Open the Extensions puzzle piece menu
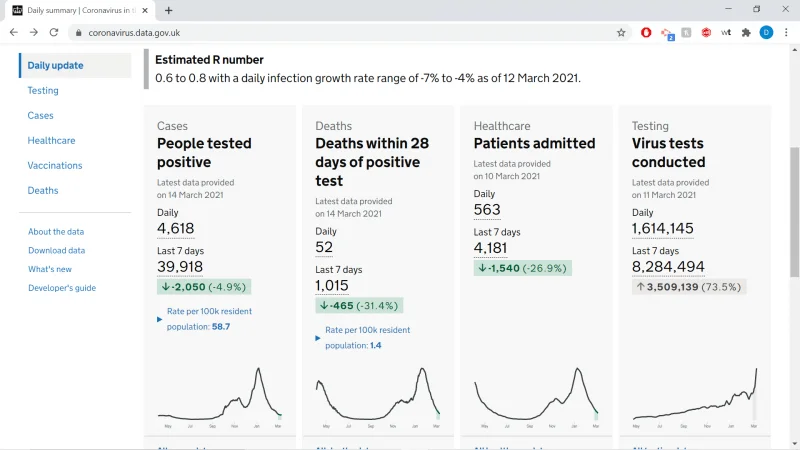The height and width of the screenshot is (450, 800). [746, 33]
